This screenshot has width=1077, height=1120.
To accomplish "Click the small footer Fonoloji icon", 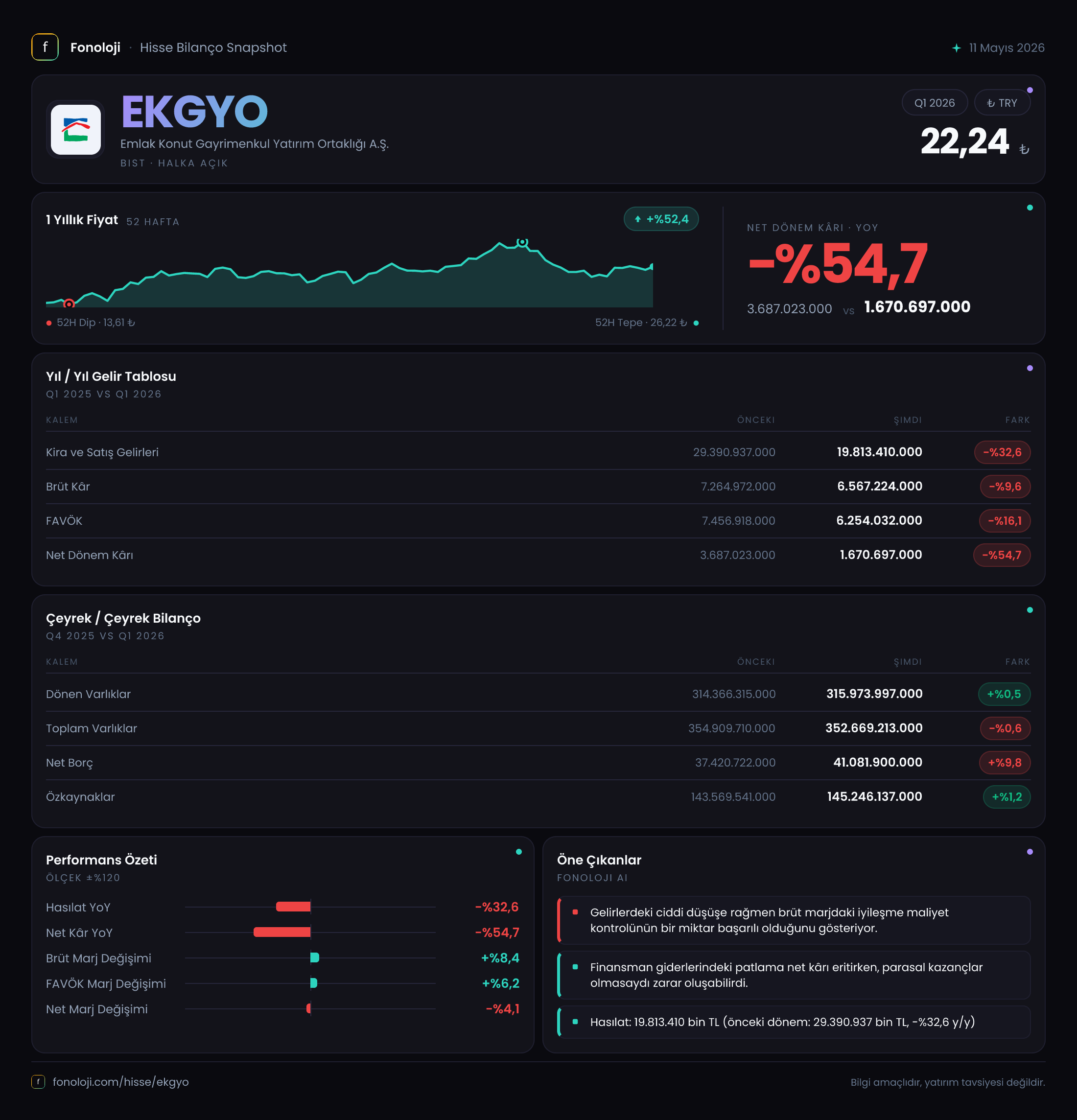I will pyautogui.click(x=38, y=1082).
